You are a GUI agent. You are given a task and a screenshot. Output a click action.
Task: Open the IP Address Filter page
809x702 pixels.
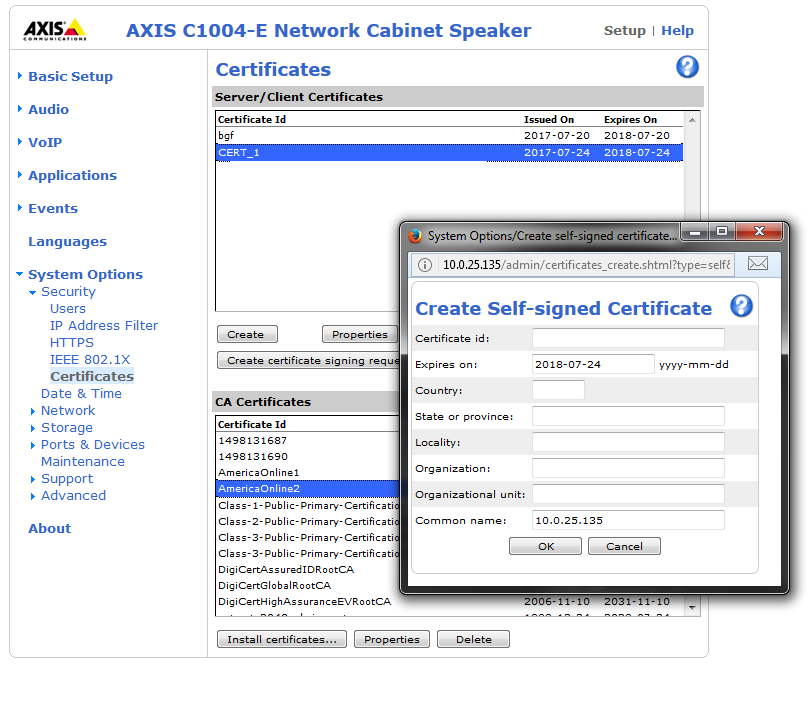coord(104,325)
